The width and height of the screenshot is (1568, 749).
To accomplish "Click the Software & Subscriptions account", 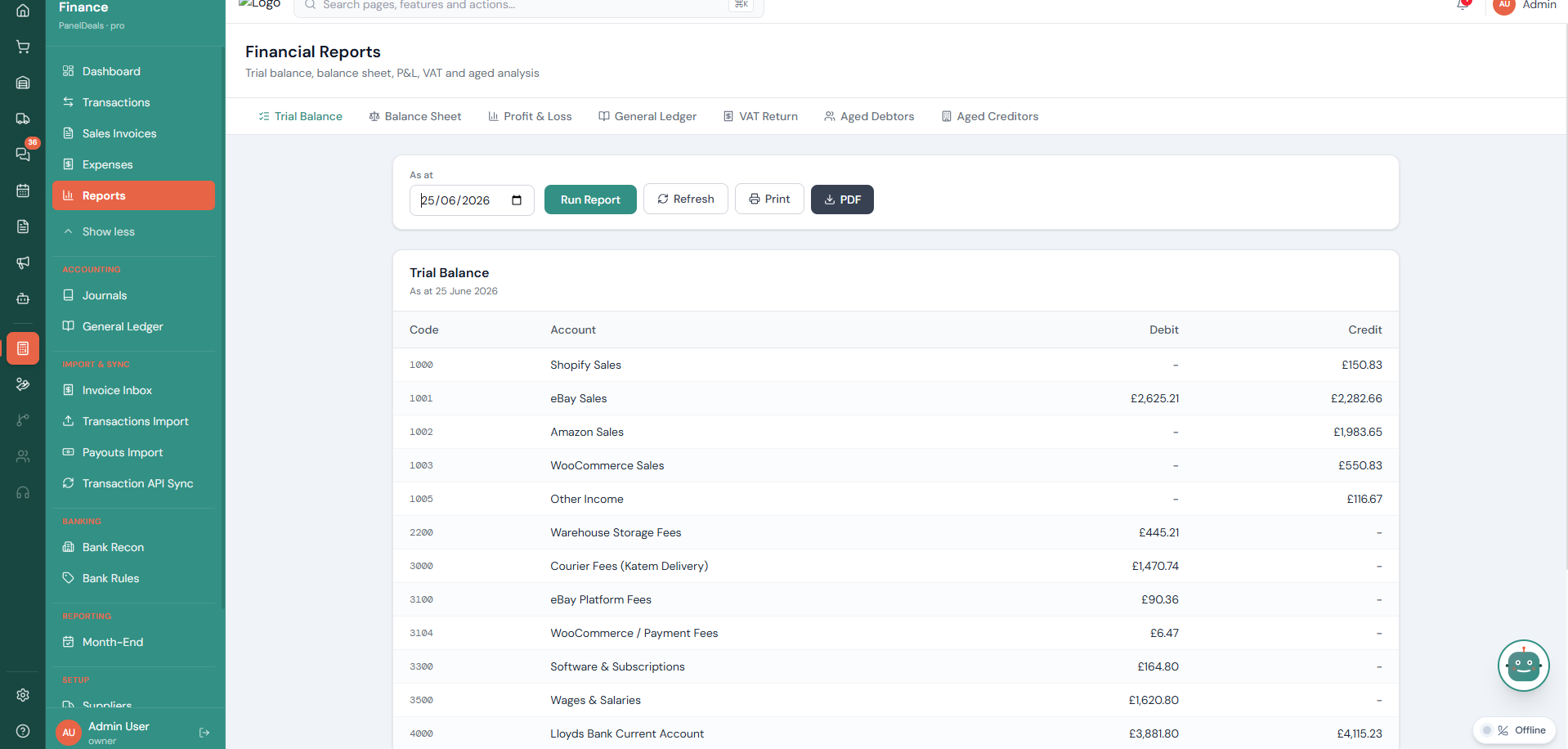I will [617, 666].
